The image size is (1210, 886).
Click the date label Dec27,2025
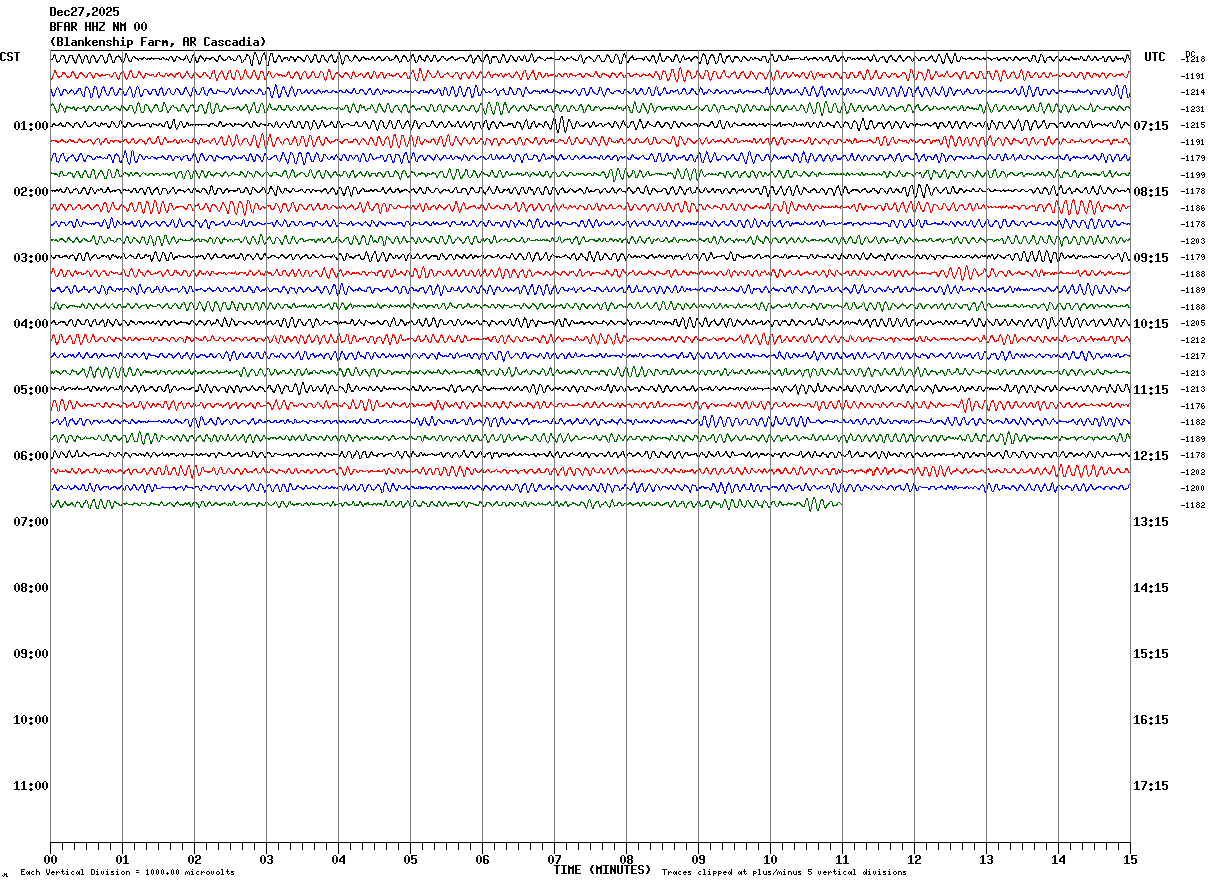[x=84, y=12]
